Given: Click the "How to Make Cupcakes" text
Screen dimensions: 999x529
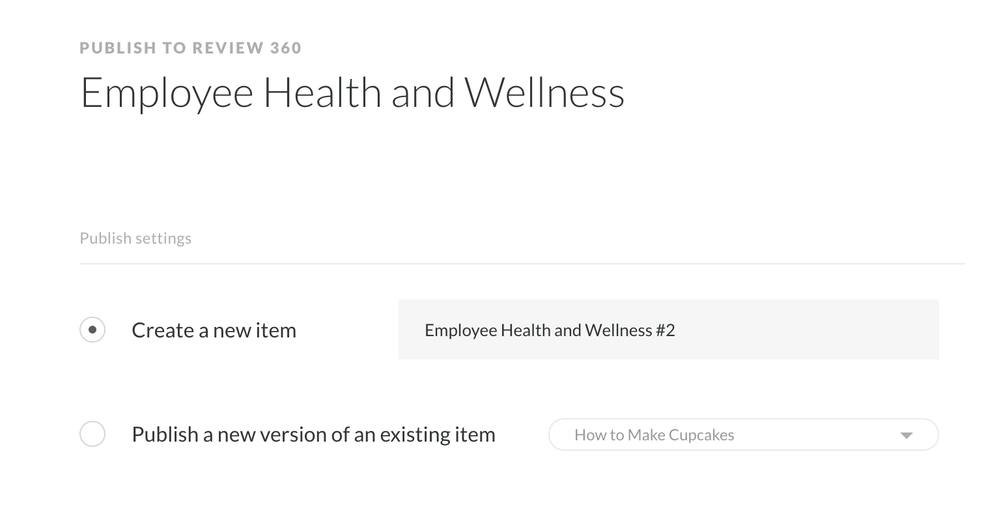Looking at the screenshot, I should click(654, 435).
